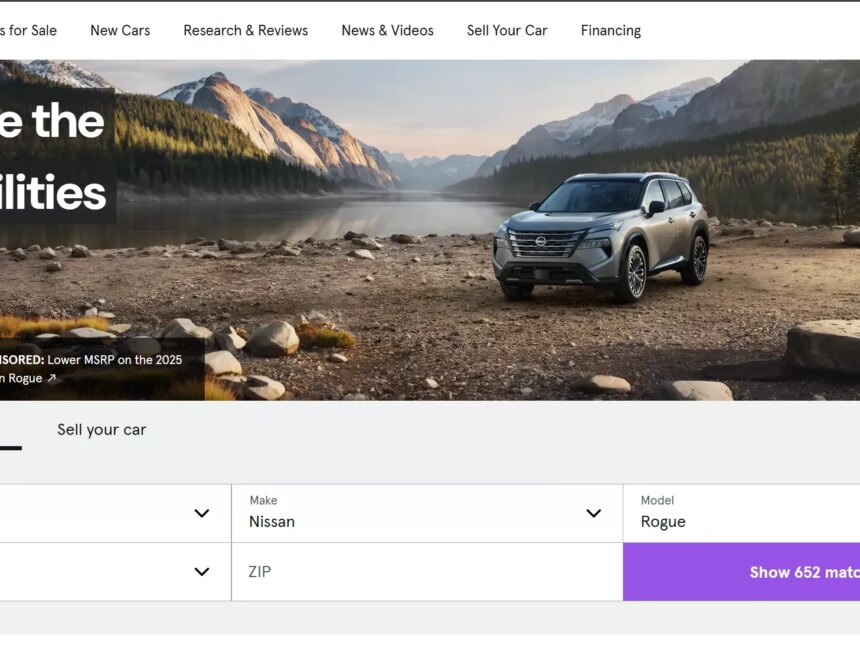This screenshot has width=860, height=655.
Task: Open the Model dropdown showing Rogue
Action: (740, 513)
